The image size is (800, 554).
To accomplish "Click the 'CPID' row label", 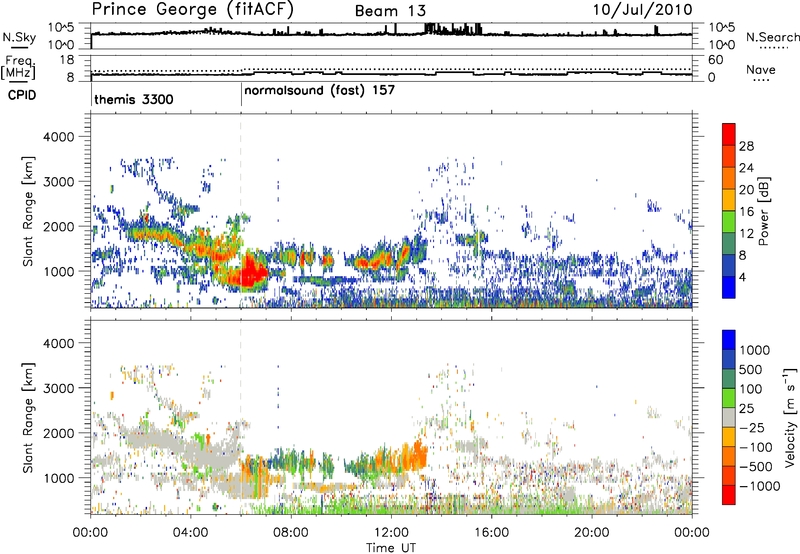I will point(22,95).
